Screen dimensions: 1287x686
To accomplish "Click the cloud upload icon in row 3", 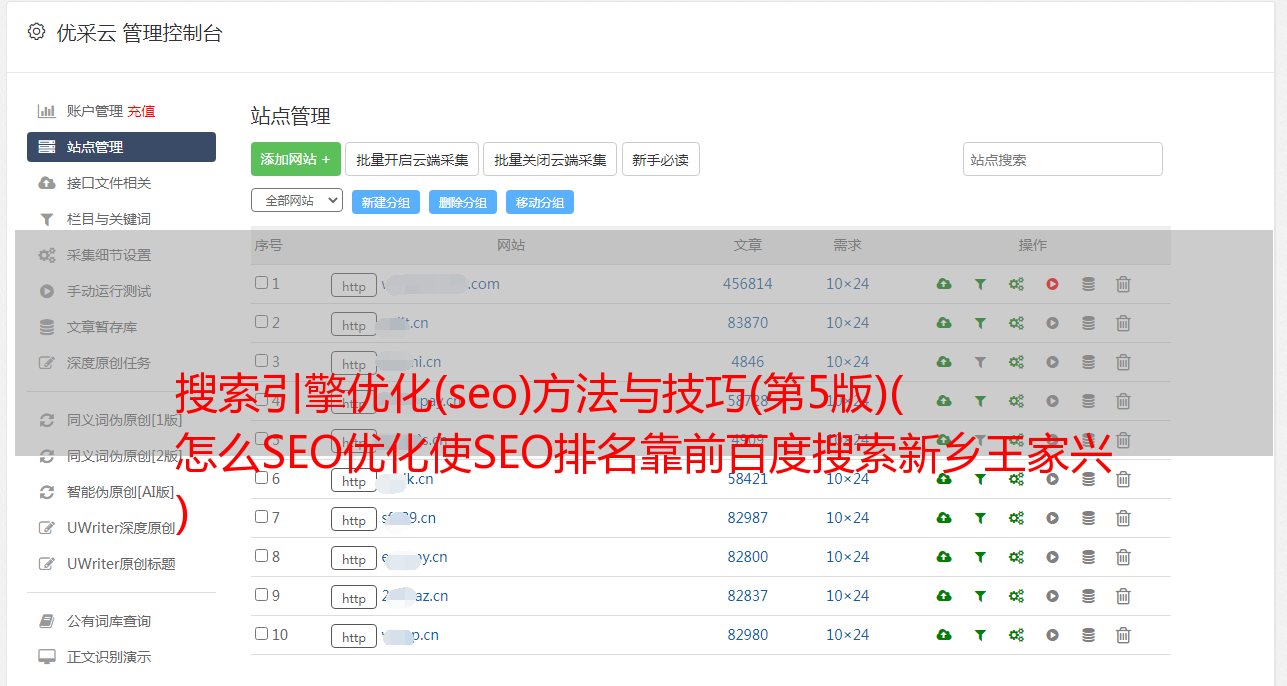I will tap(944, 362).
